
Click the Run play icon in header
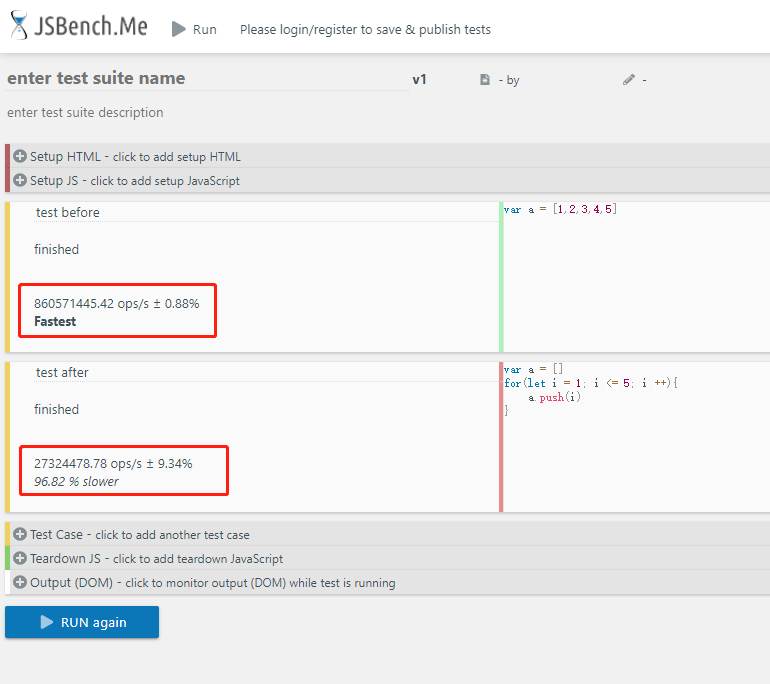tap(179, 29)
